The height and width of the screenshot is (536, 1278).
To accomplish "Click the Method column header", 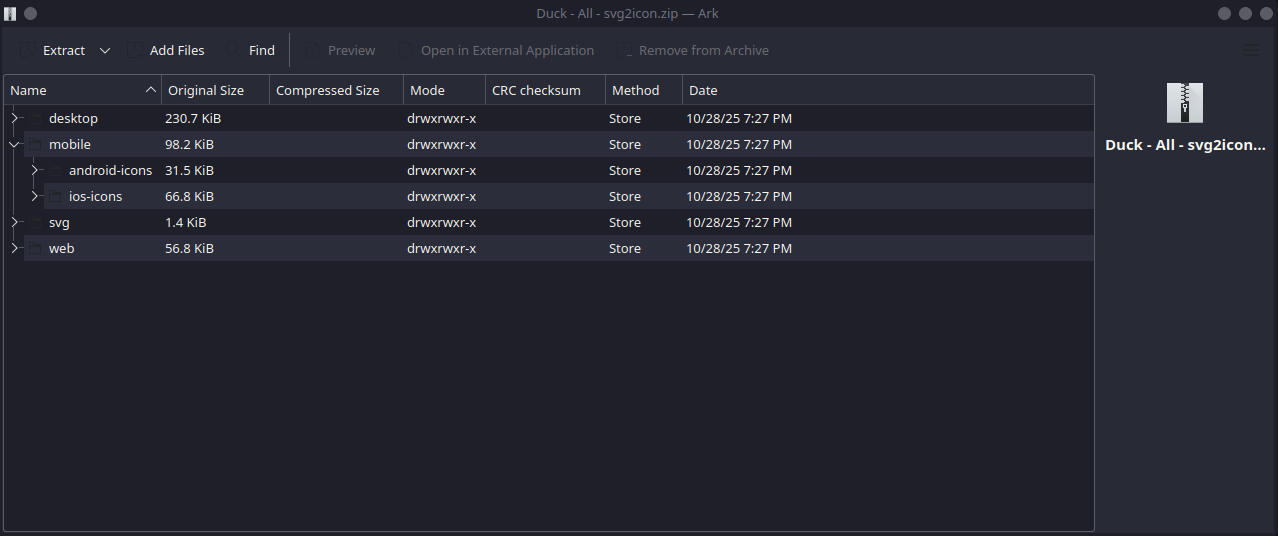I will (x=644, y=90).
